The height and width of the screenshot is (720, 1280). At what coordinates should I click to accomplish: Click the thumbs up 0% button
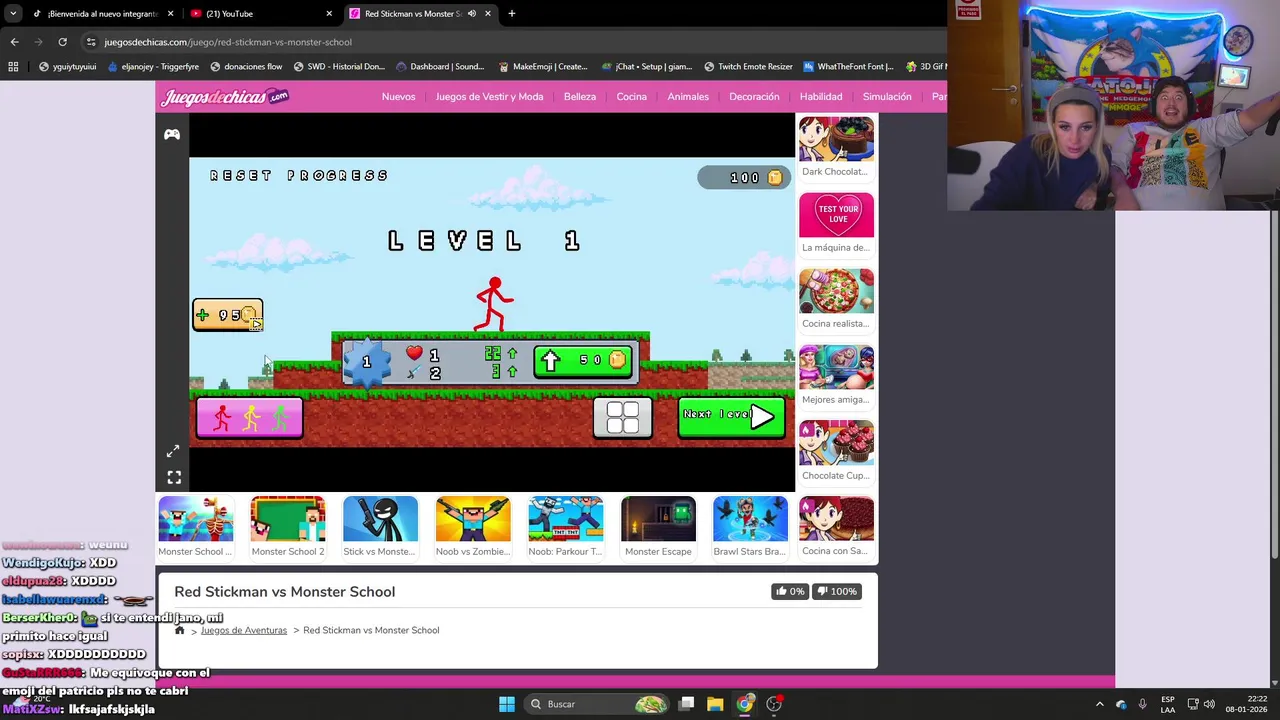click(x=789, y=591)
